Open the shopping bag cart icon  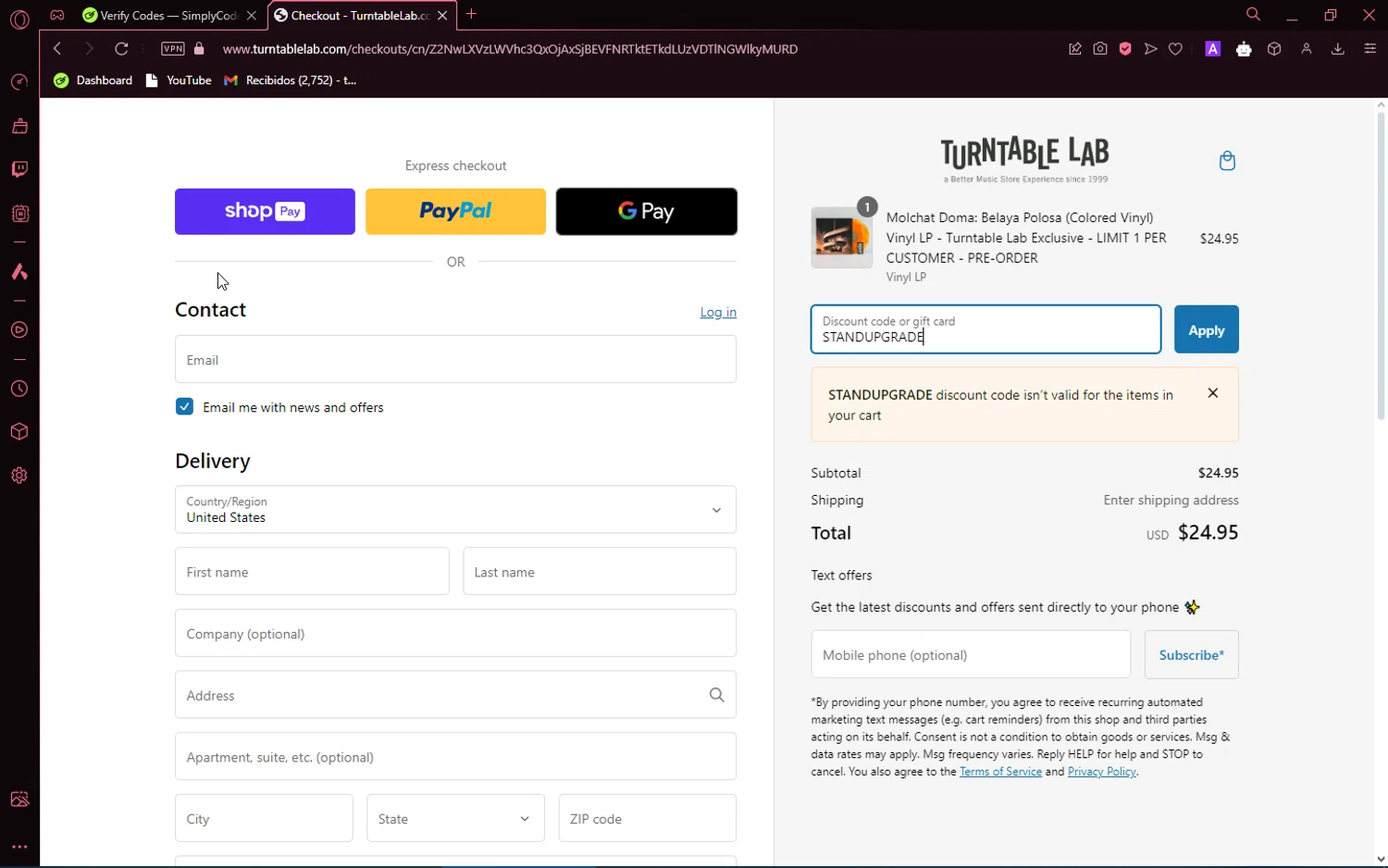click(1227, 161)
